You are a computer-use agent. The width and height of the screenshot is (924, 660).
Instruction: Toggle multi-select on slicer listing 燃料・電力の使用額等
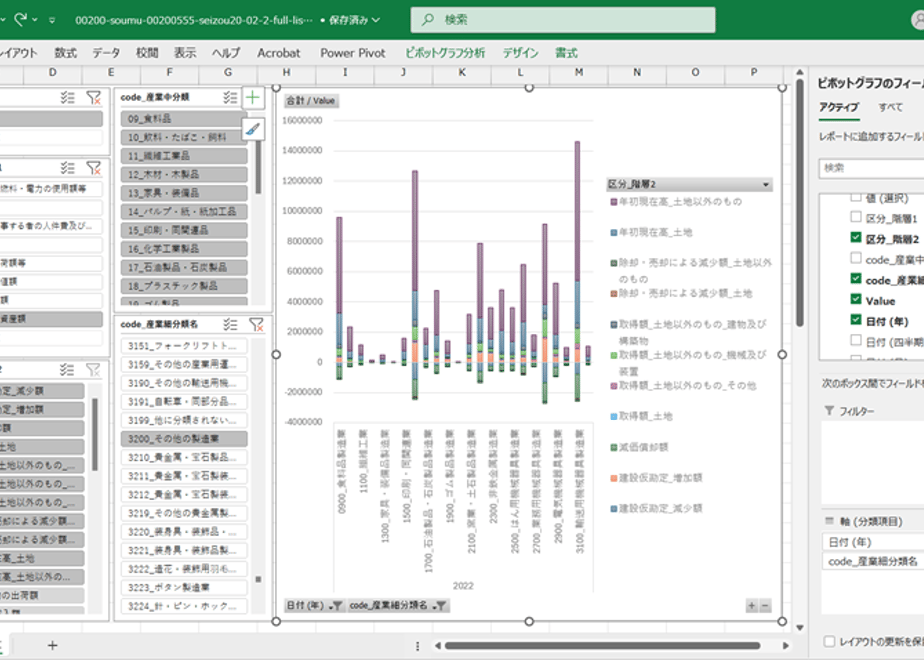pos(67,168)
